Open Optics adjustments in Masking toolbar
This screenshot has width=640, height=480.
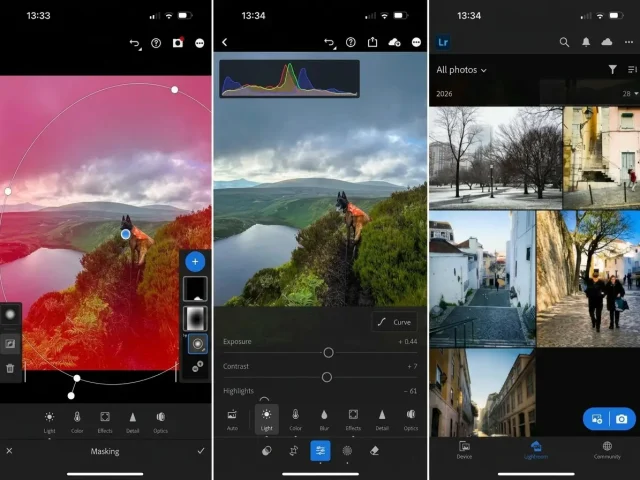pyautogui.click(x=160, y=422)
